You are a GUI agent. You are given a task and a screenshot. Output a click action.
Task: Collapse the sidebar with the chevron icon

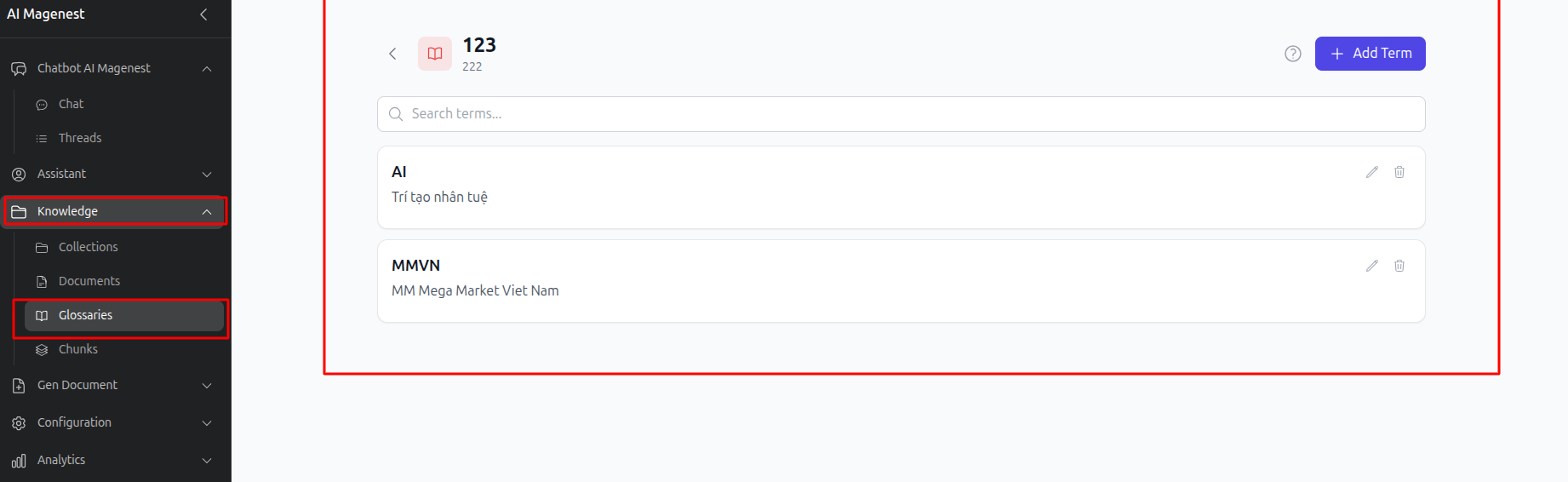coord(203,14)
